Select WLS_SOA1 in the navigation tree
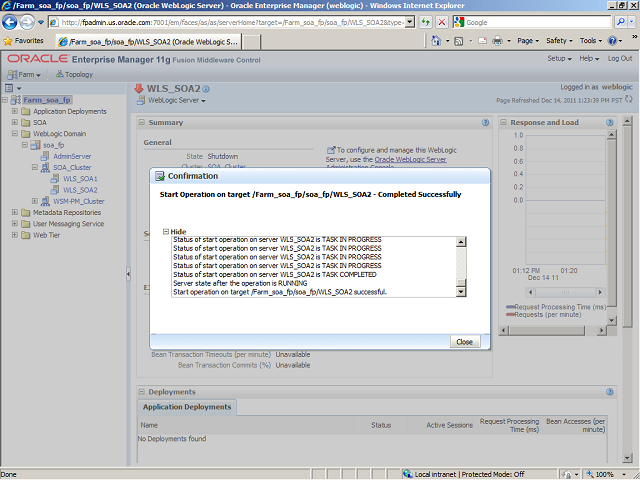Screen dimensions: 640x480 pos(80,178)
